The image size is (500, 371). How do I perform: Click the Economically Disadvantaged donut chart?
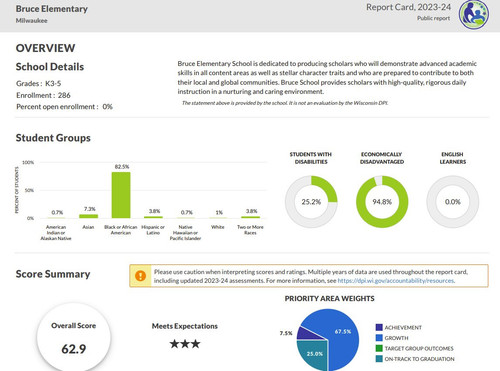pos(382,202)
